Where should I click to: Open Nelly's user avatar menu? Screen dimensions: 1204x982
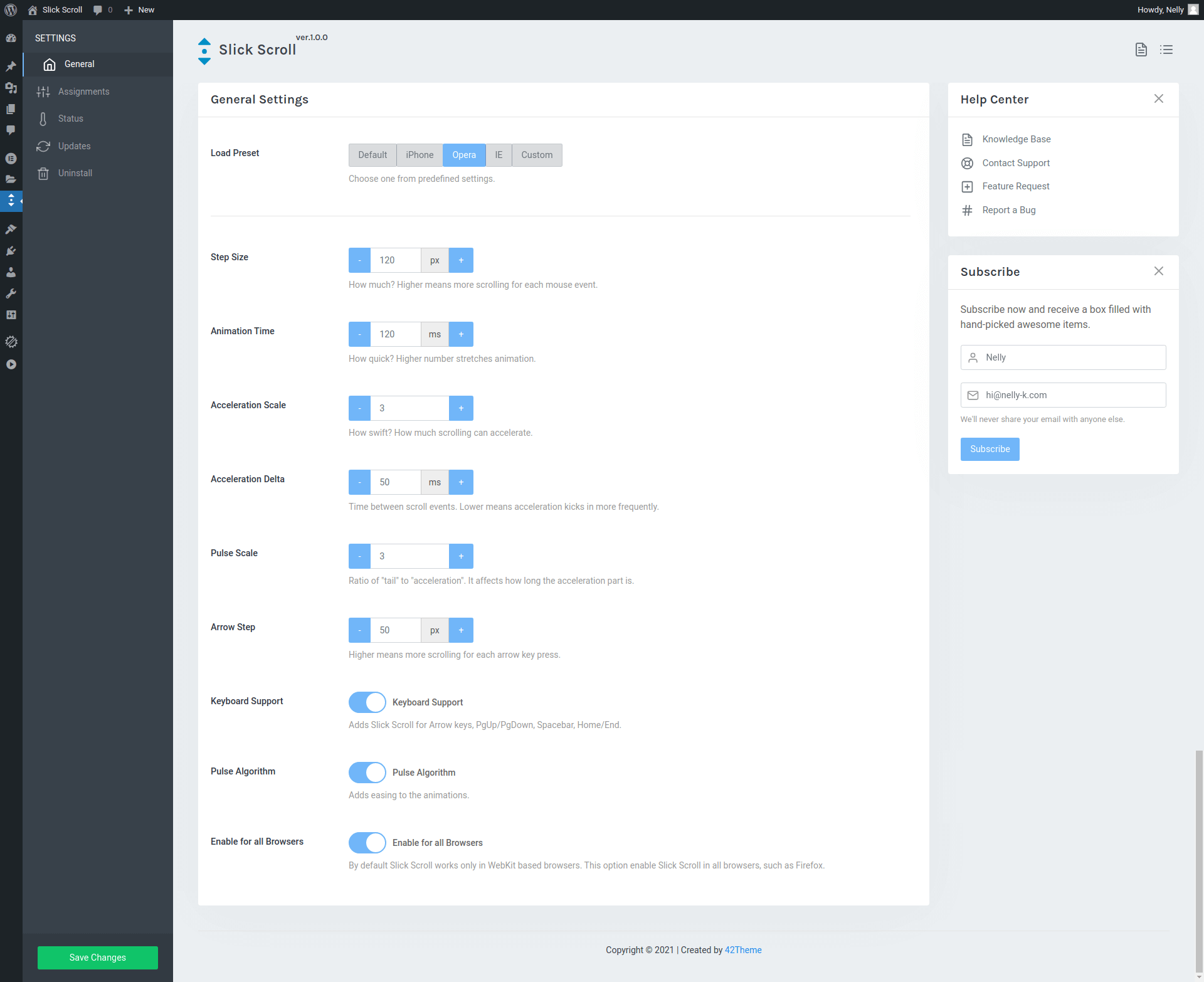pos(1193,10)
